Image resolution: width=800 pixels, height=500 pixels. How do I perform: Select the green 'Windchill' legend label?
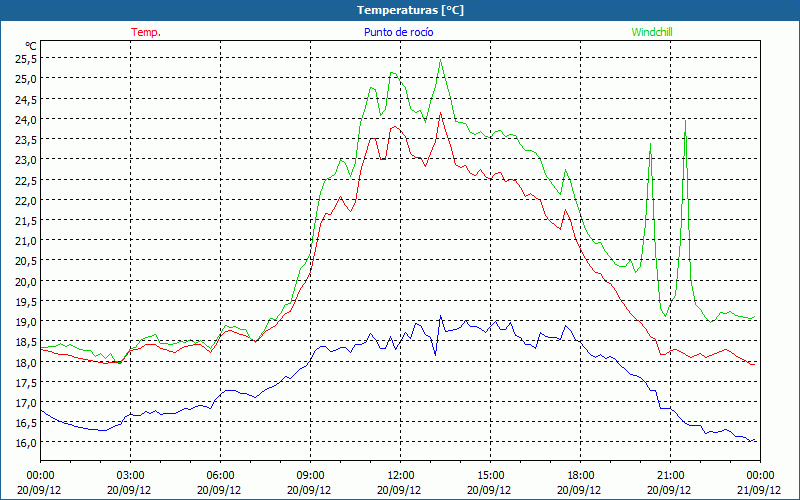click(x=652, y=32)
